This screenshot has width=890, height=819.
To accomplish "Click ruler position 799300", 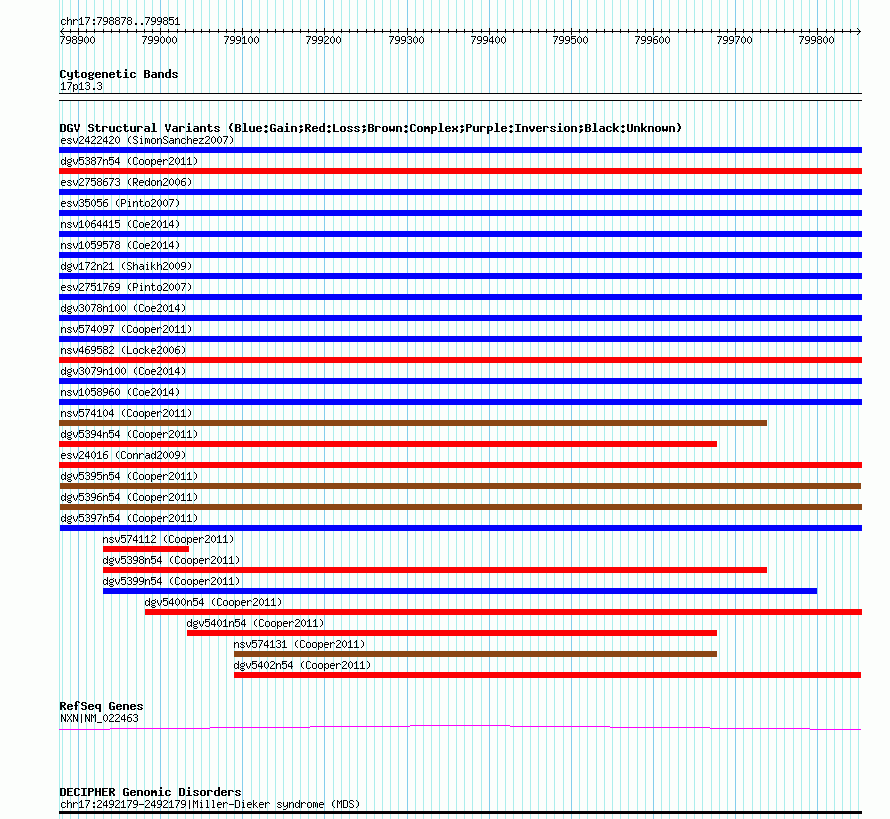I will click(406, 40).
